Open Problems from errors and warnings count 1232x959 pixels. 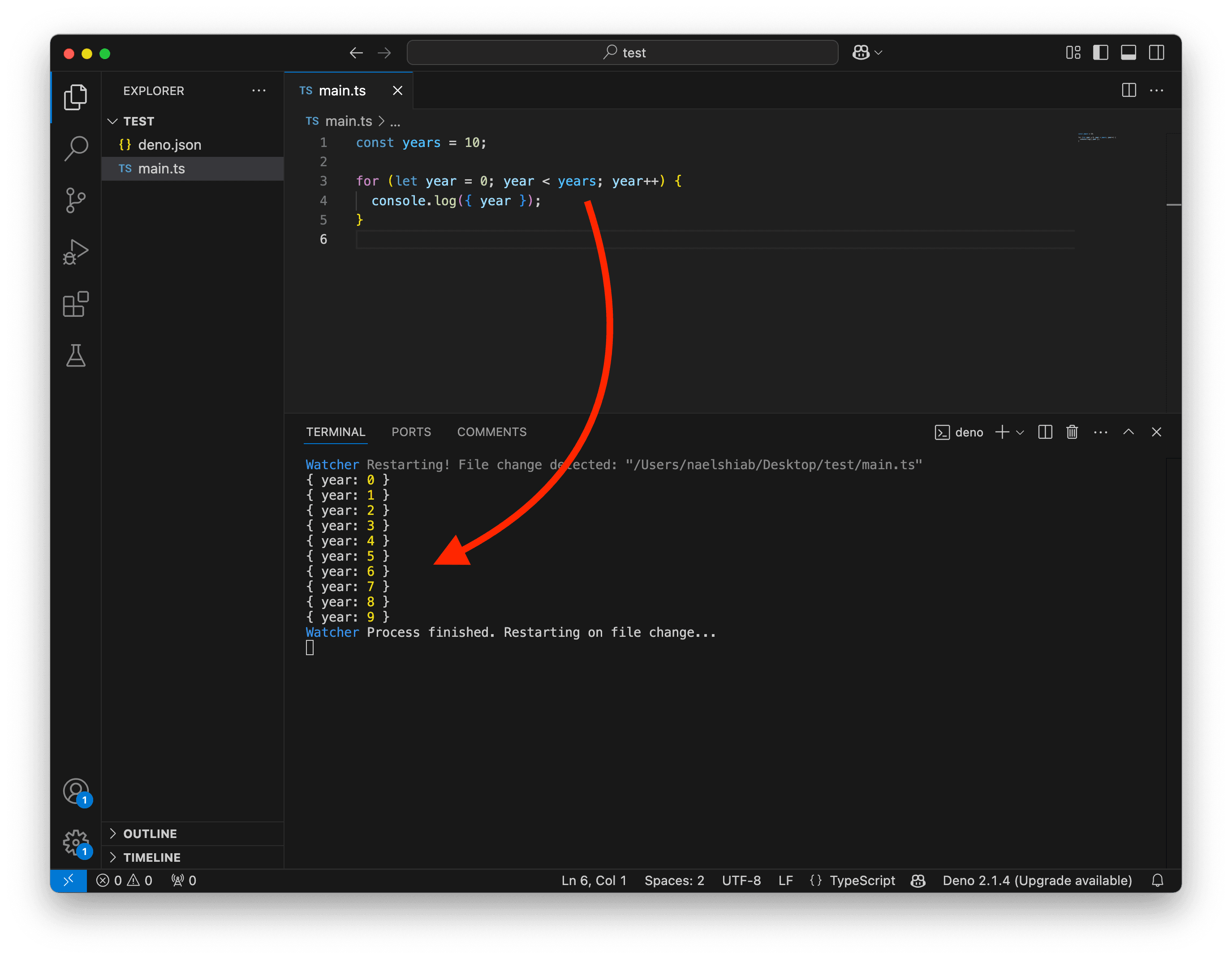pyautogui.click(x=124, y=881)
